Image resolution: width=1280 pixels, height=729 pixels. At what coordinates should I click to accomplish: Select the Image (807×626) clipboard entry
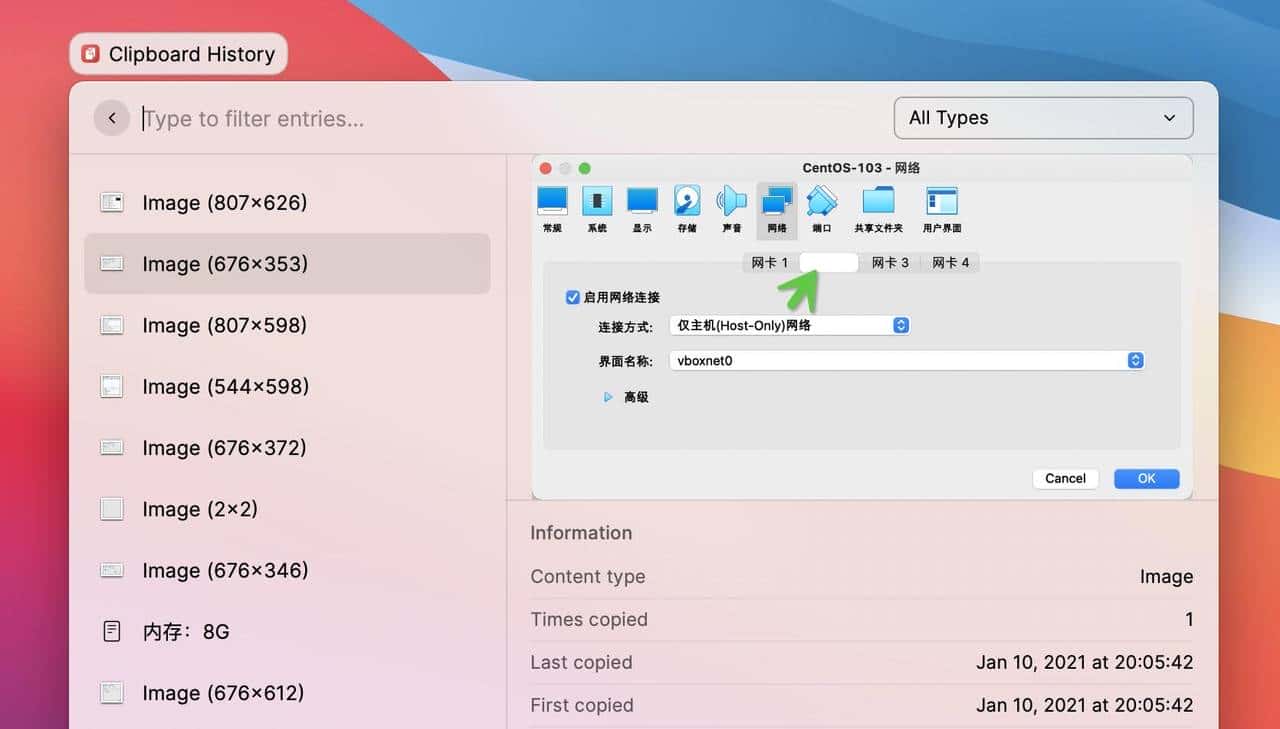pos(225,202)
